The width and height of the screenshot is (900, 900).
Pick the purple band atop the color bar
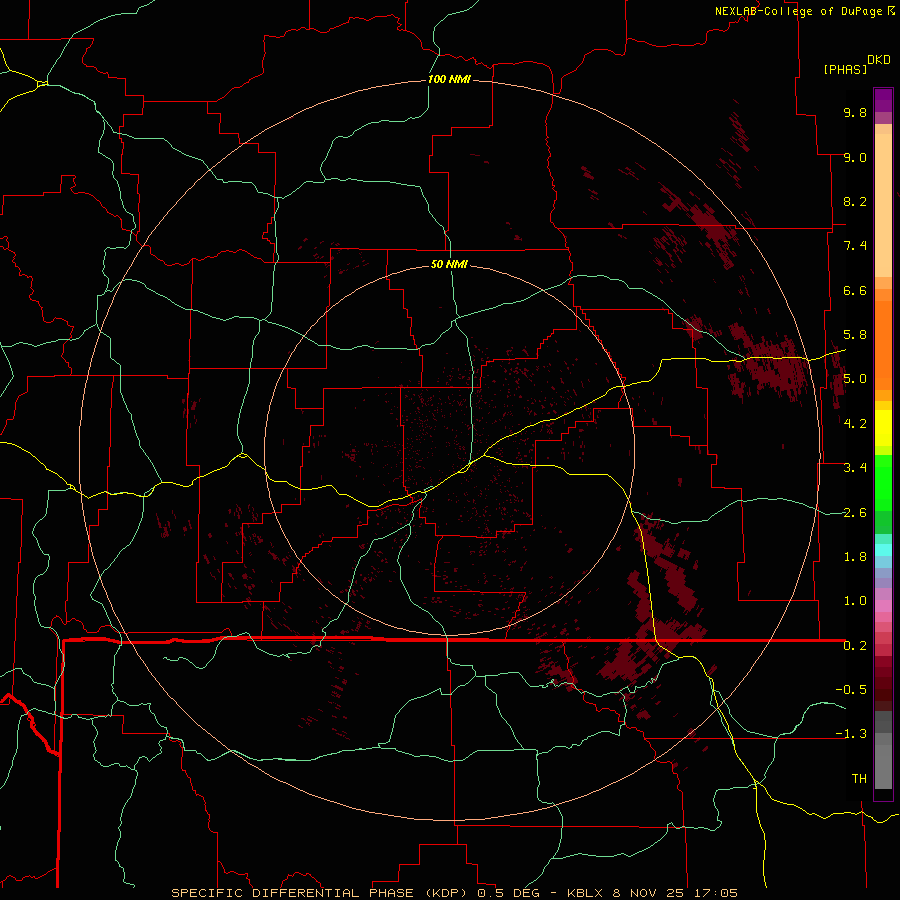(883, 100)
